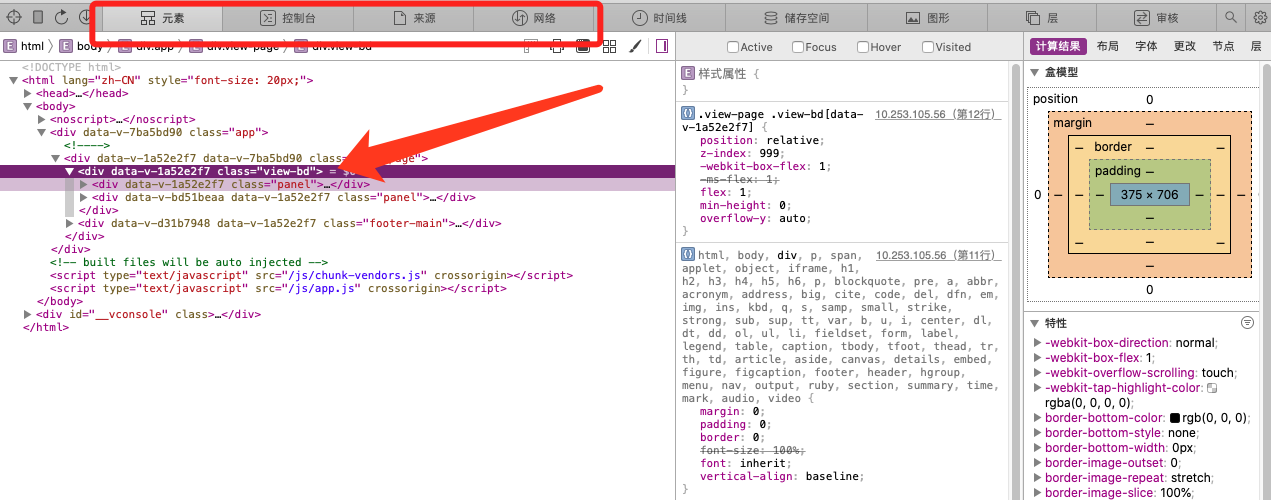Toggle the details sidebar icon
This screenshot has height=500, width=1271.
pyautogui.click(x=662, y=46)
